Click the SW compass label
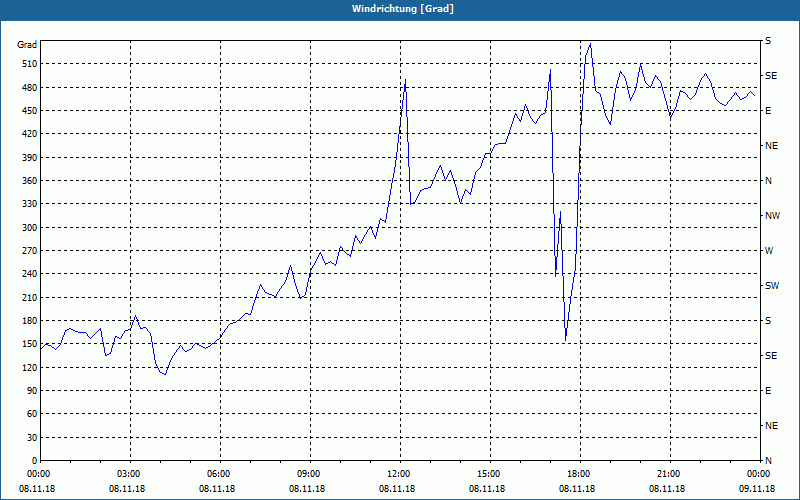 [x=772, y=286]
